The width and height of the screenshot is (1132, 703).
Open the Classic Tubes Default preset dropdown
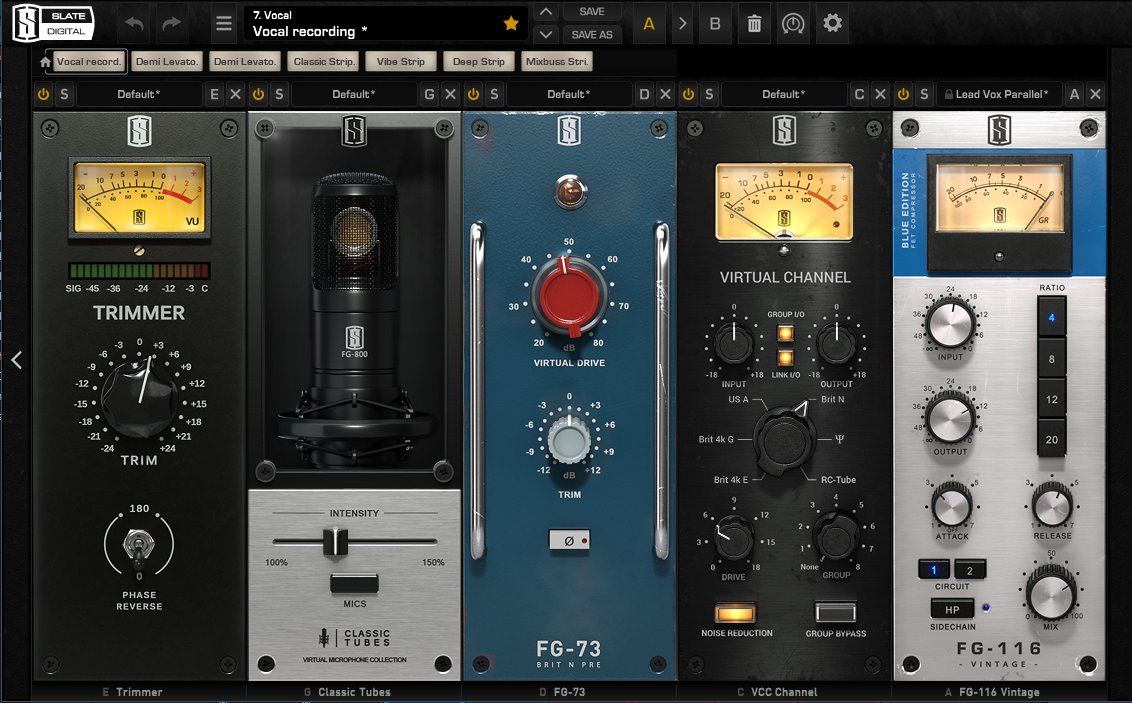point(353,94)
